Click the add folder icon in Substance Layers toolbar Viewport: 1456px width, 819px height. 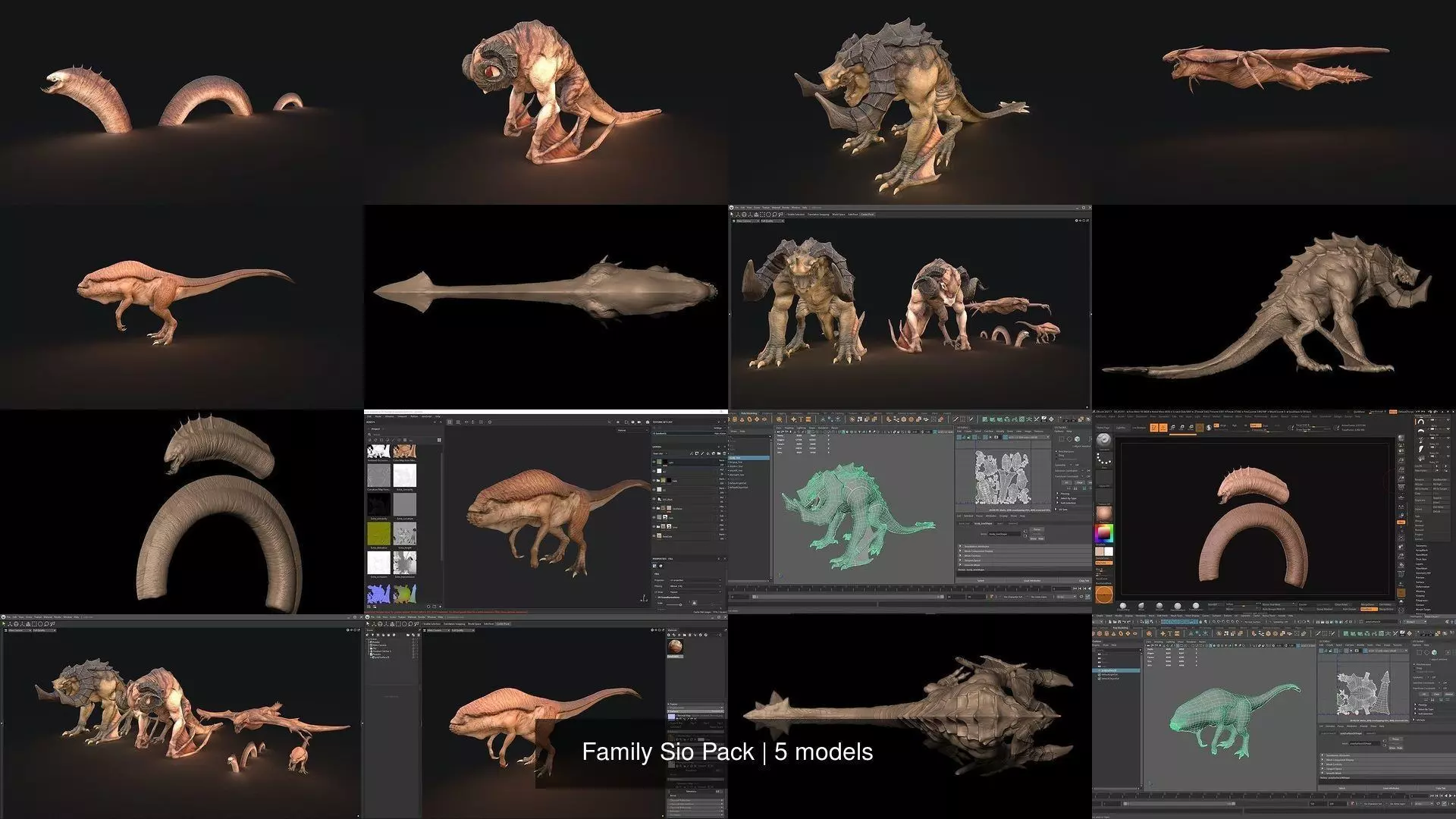(x=719, y=453)
